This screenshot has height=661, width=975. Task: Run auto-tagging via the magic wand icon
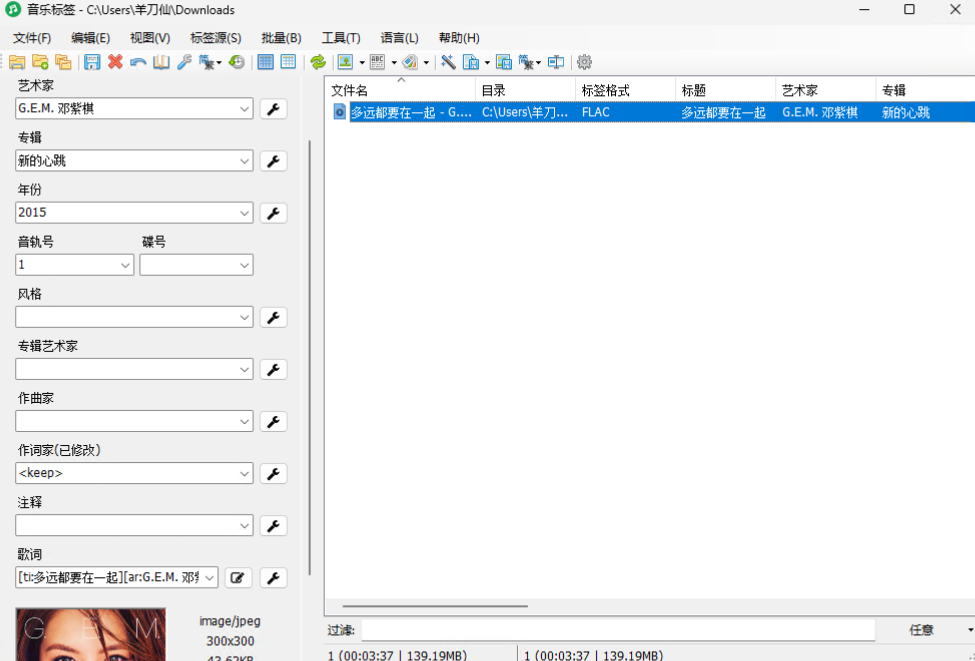pos(447,61)
